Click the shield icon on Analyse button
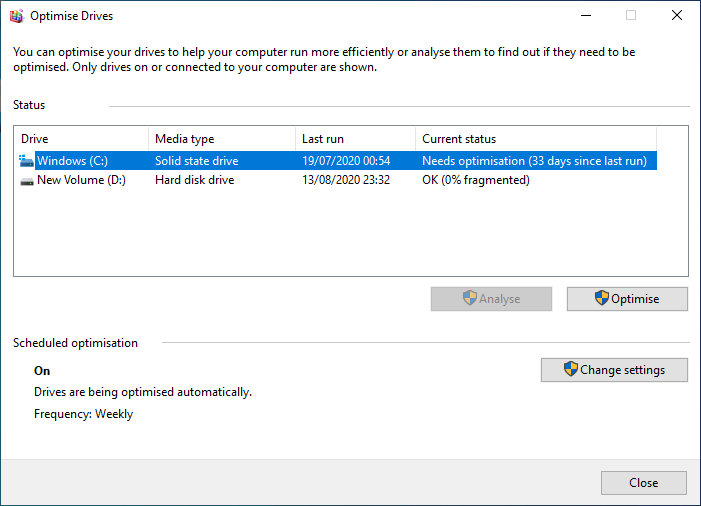701x506 pixels. tap(470, 298)
